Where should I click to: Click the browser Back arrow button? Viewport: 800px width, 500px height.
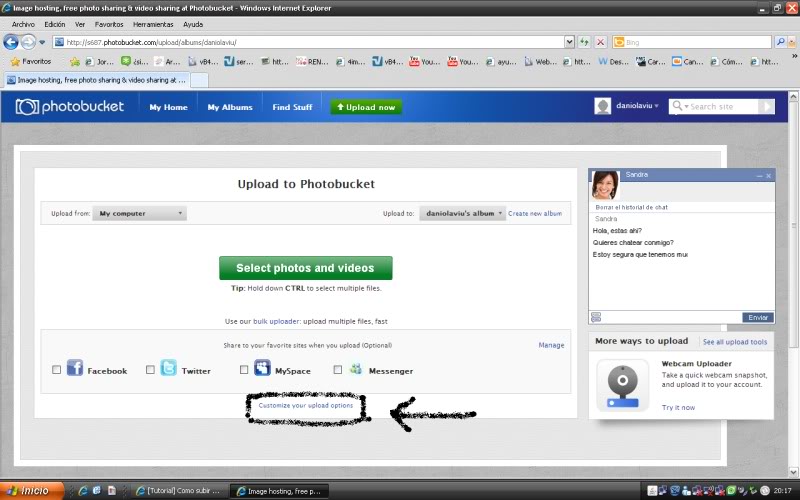point(11,42)
